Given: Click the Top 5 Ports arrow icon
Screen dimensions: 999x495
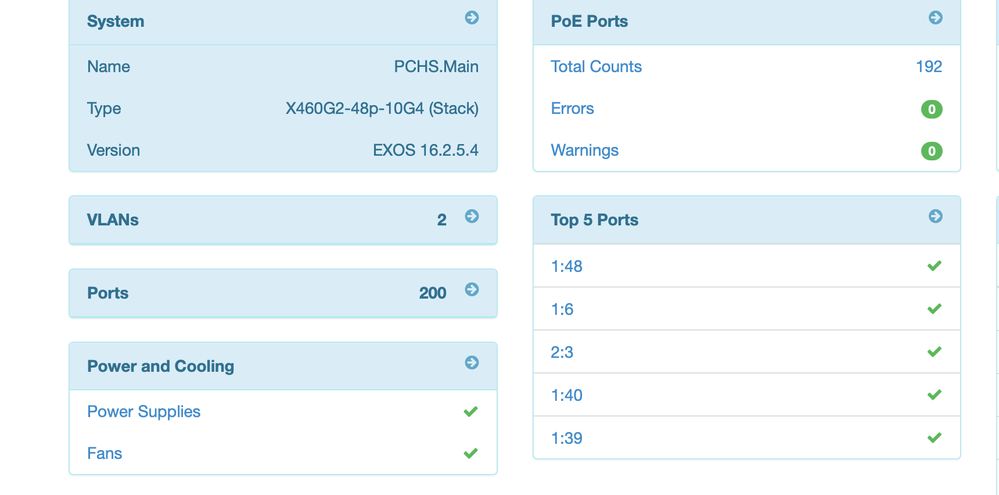Looking at the screenshot, I should [x=935, y=217].
